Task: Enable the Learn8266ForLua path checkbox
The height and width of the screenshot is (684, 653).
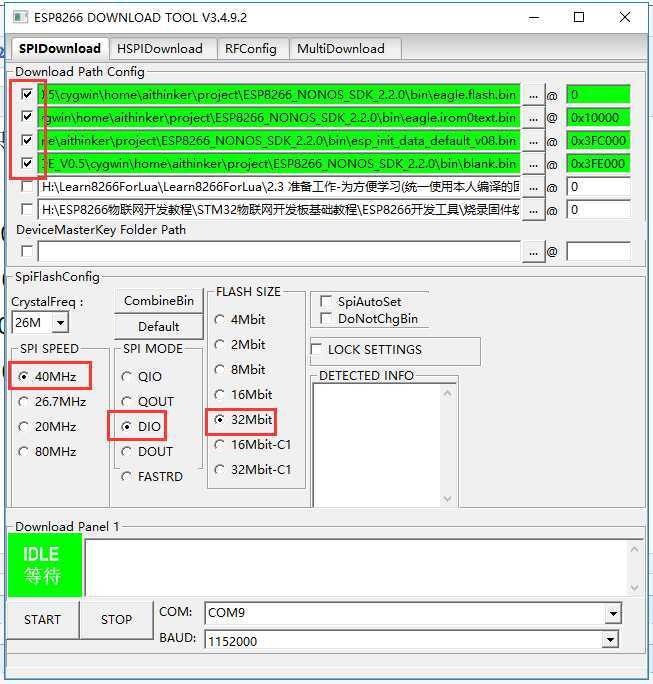Action: tap(27, 186)
